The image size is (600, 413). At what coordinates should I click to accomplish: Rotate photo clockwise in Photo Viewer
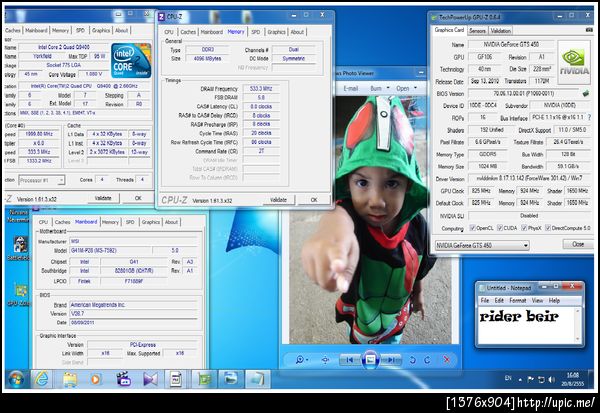point(427,360)
